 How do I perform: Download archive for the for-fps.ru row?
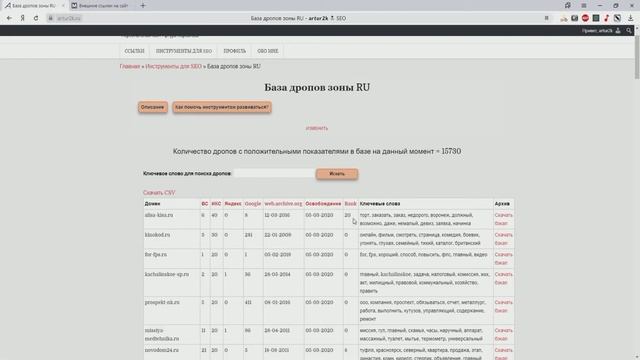click(x=503, y=258)
